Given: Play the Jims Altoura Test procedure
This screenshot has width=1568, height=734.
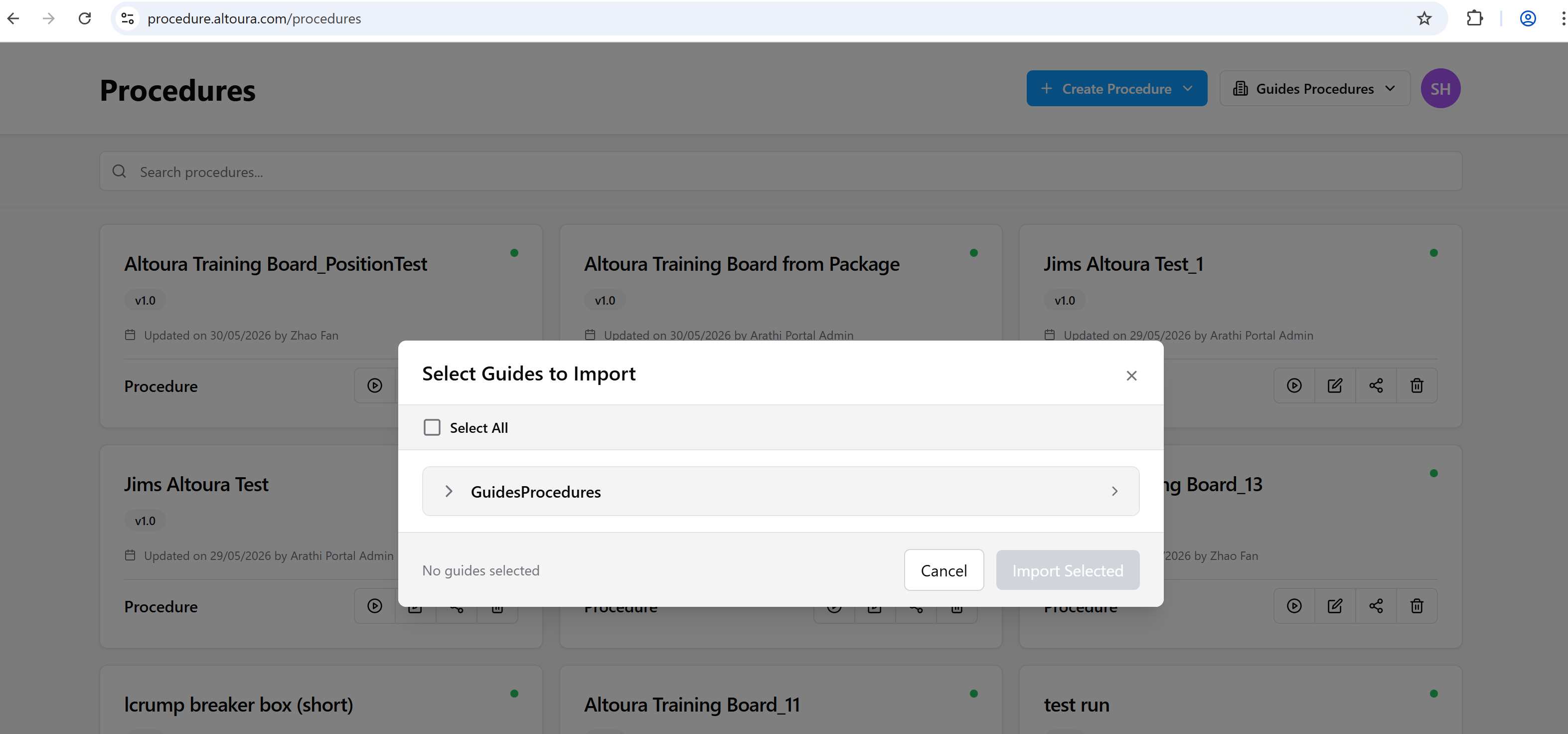Looking at the screenshot, I should 374,606.
